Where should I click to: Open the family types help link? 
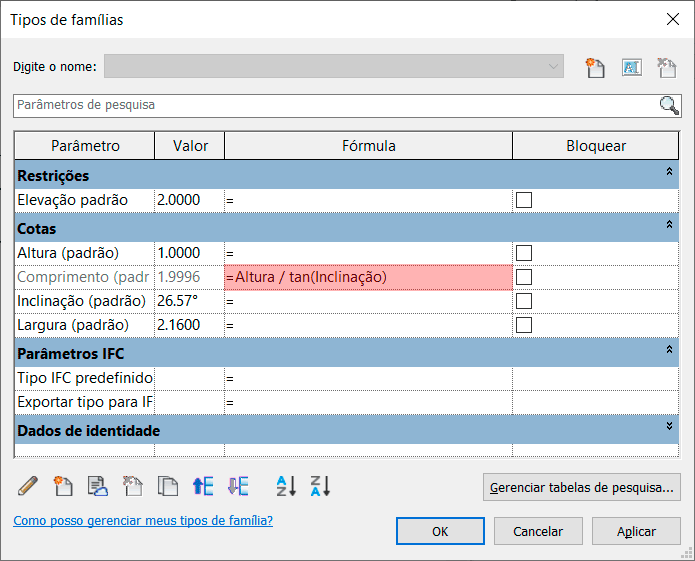pyautogui.click(x=143, y=521)
